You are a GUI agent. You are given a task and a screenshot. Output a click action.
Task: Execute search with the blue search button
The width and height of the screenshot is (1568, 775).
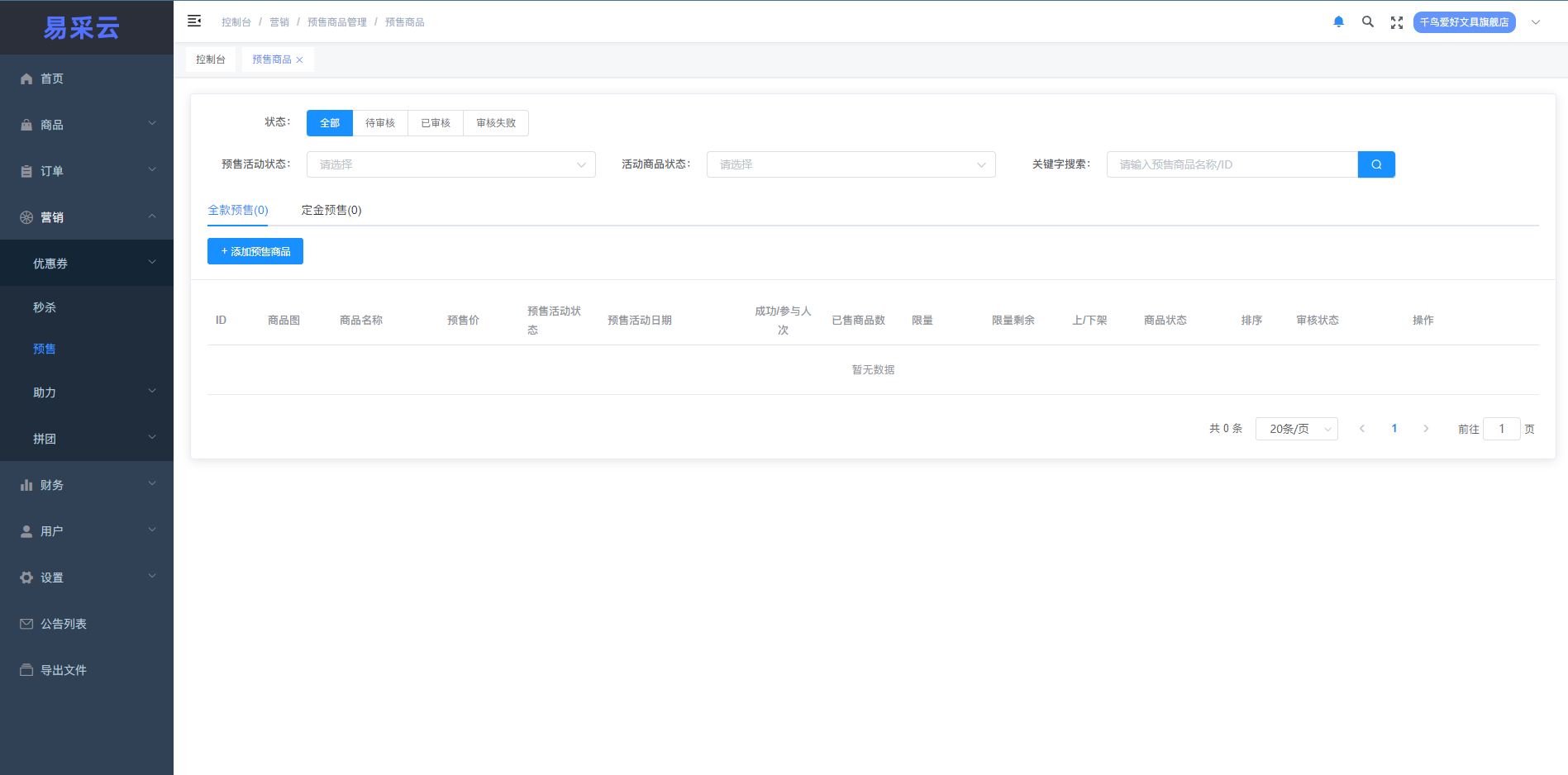point(1375,164)
